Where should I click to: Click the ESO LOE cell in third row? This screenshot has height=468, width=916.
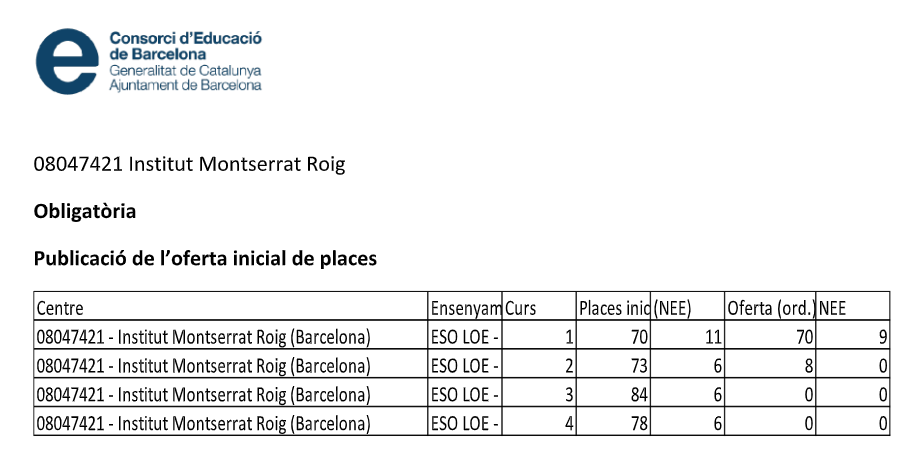pyautogui.click(x=465, y=395)
